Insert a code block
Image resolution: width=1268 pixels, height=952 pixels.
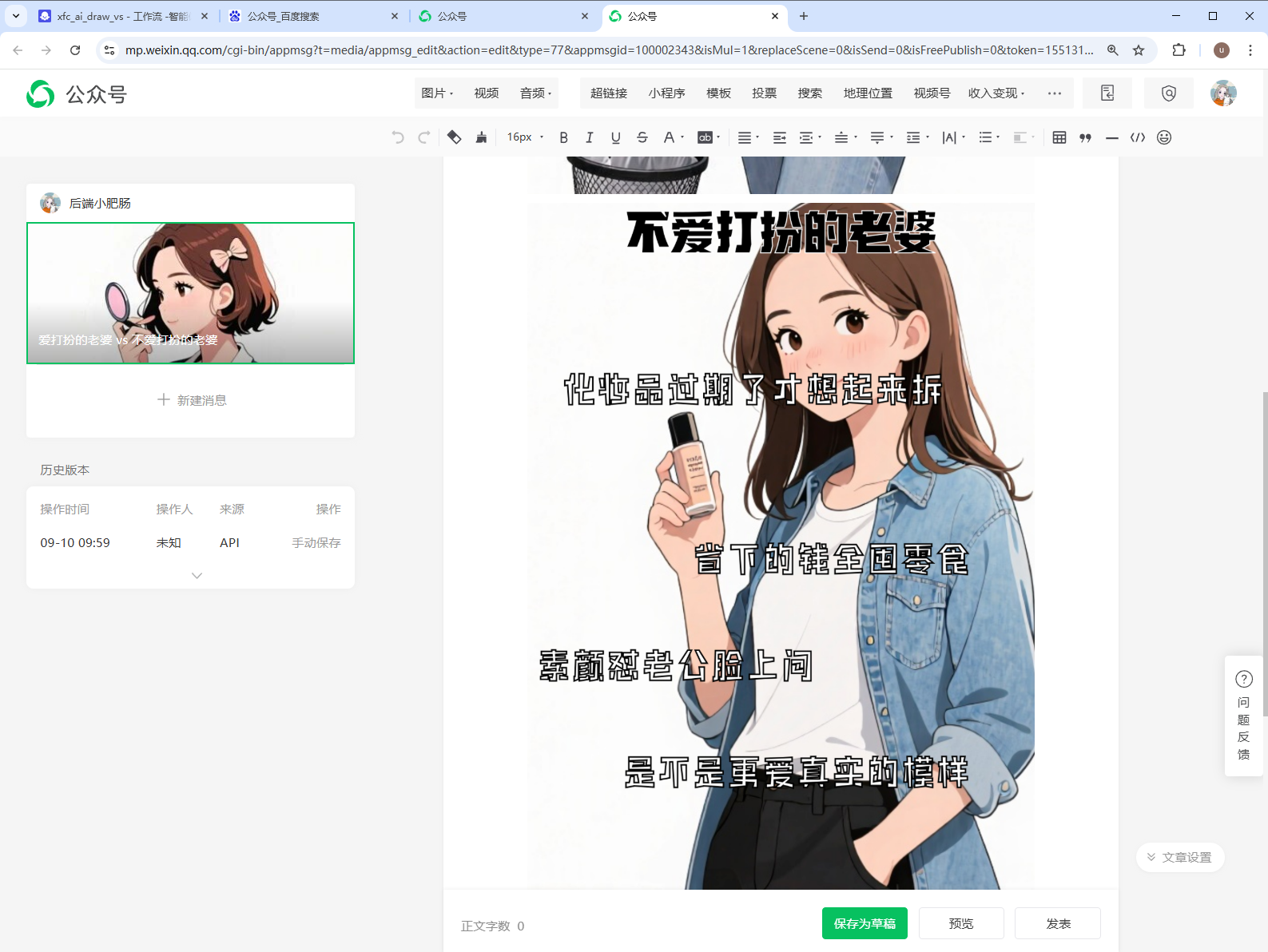pos(1138,137)
